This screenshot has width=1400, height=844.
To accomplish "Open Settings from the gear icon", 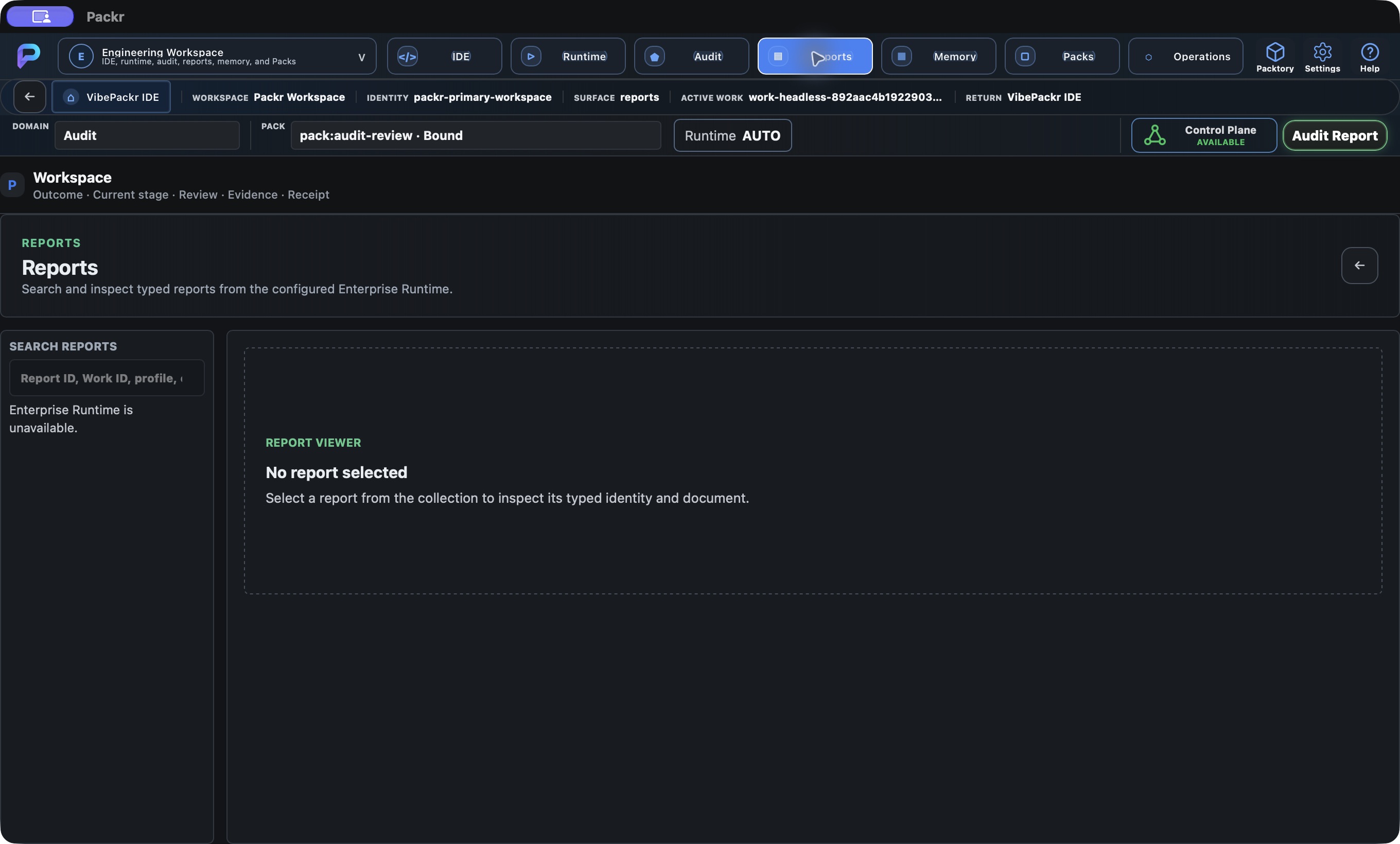I will point(1322,57).
